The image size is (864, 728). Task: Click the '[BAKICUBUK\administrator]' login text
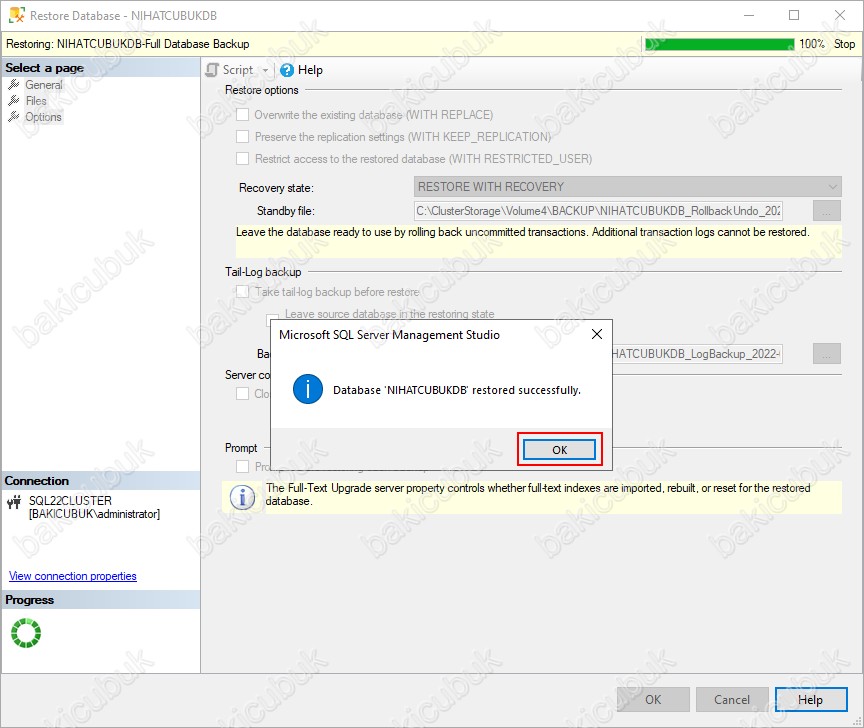[94, 514]
